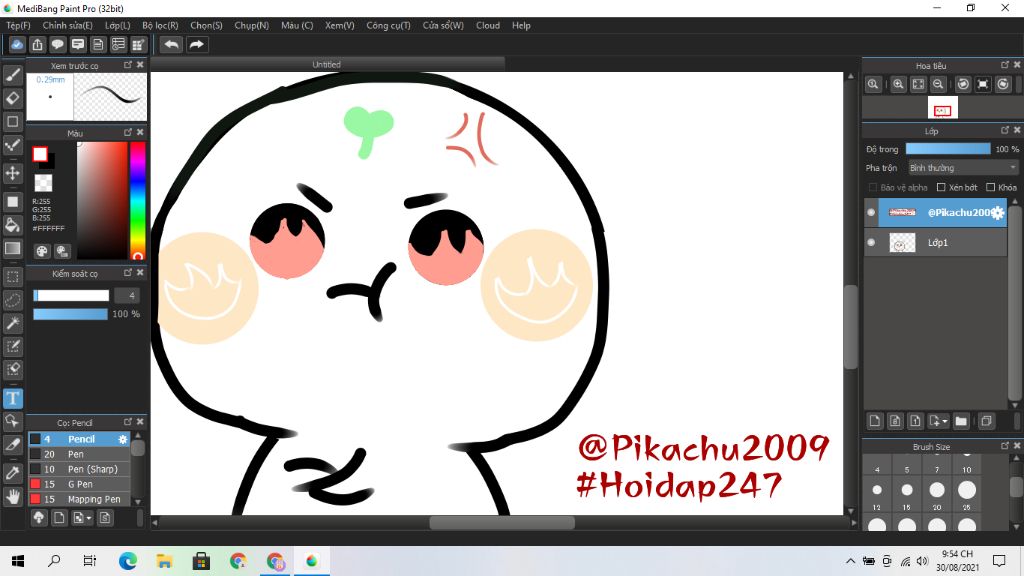
Task: Add a new layer in layer panel
Action: pos(875,421)
